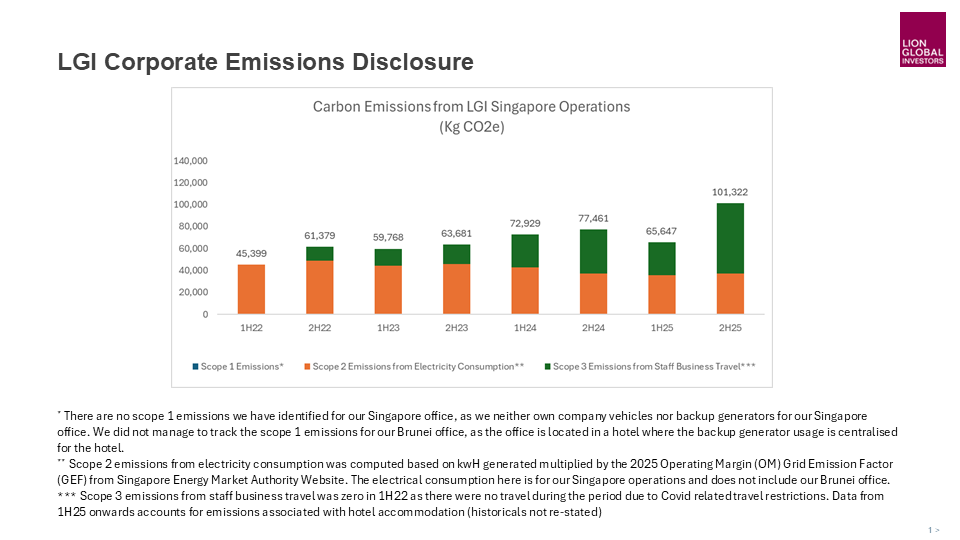Viewport: 960px width, 540px height.
Task: Click the slide page number indicator
Action: coord(932,529)
